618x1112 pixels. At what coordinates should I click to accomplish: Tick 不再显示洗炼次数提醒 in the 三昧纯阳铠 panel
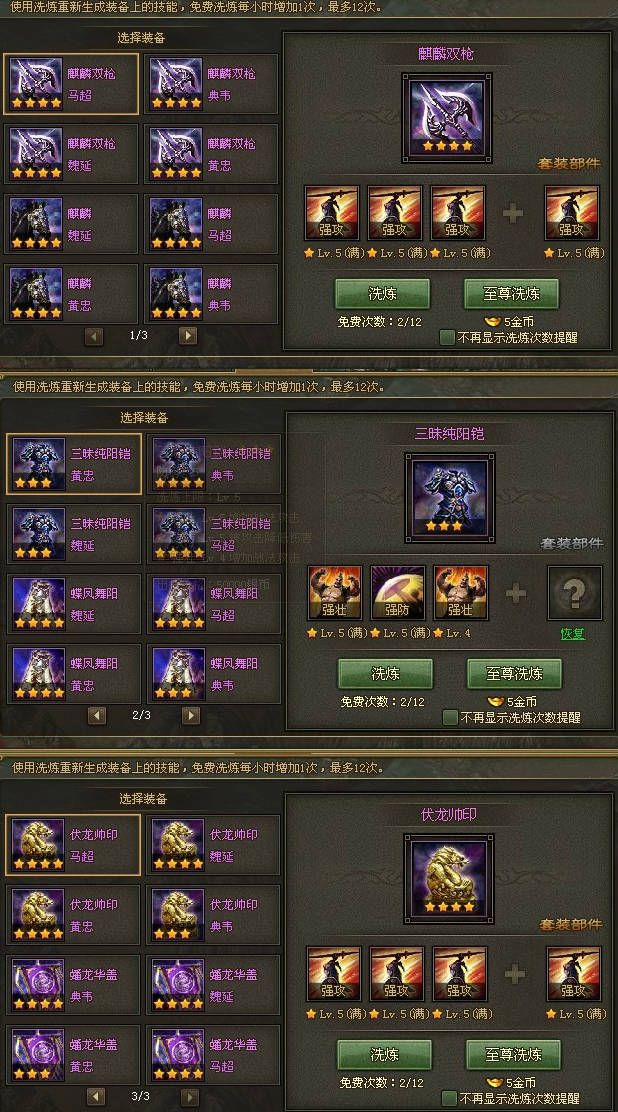click(450, 718)
